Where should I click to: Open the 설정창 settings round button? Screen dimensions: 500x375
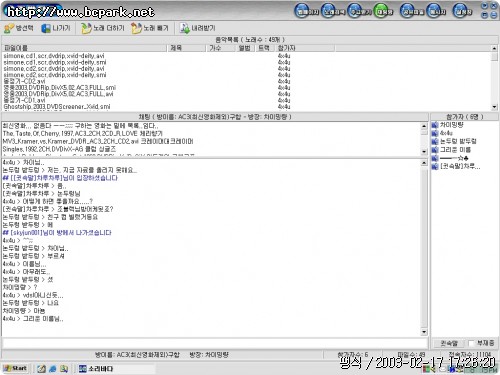pos(462,11)
